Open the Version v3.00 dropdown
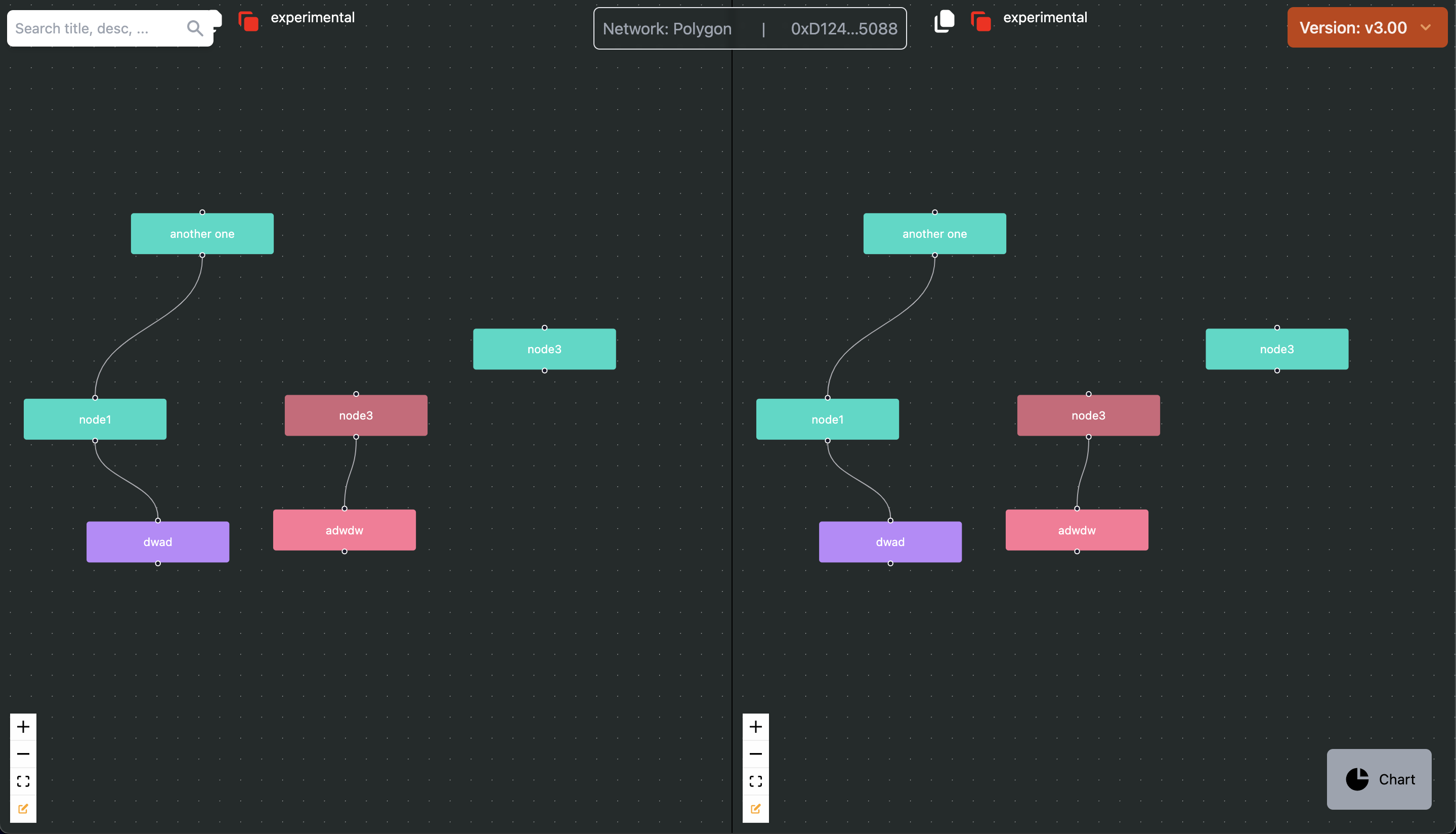This screenshot has height=834, width=1456. tap(1352, 27)
